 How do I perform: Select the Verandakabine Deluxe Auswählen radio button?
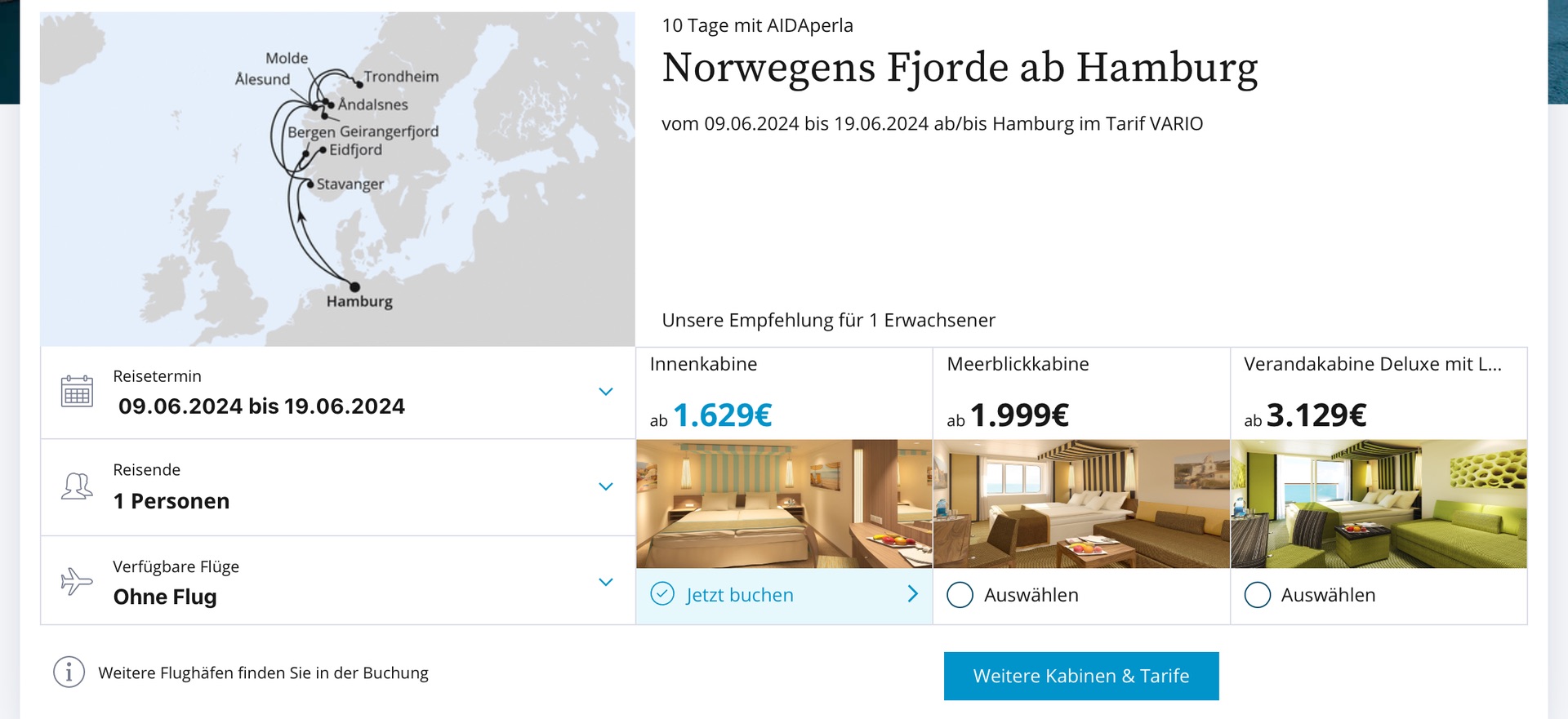tap(1257, 595)
